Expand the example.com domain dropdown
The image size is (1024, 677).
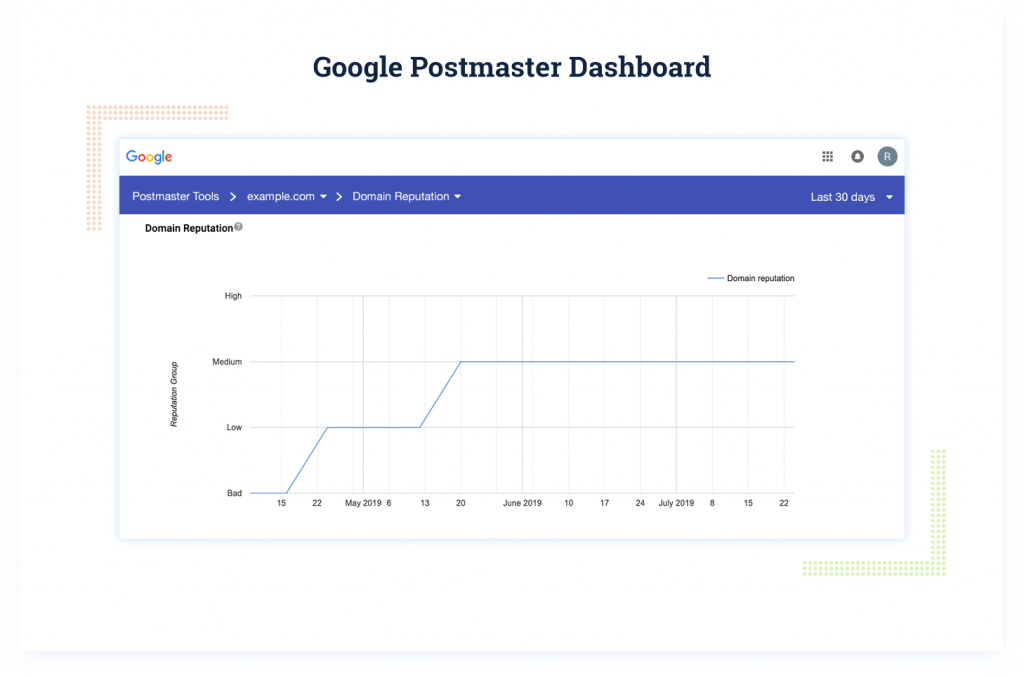[x=323, y=197]
